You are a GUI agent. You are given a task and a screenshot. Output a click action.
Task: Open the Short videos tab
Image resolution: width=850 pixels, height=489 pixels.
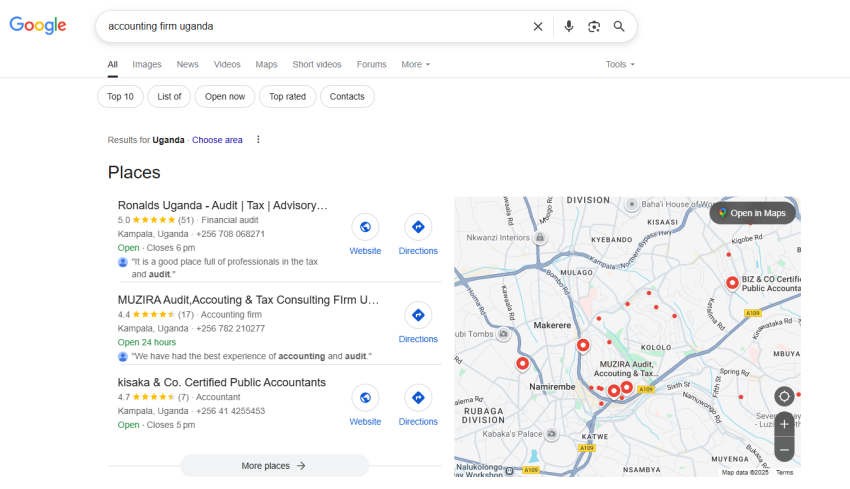pyautogui.click(x=317, y=65)
